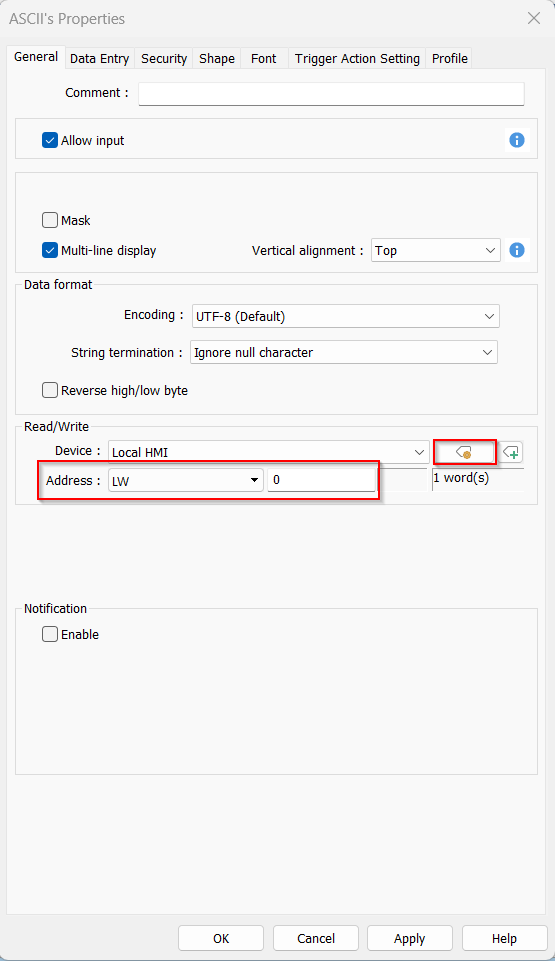Click the add new tag icon with plus
Screen dimensions: 555x961
tap(511, 453)
